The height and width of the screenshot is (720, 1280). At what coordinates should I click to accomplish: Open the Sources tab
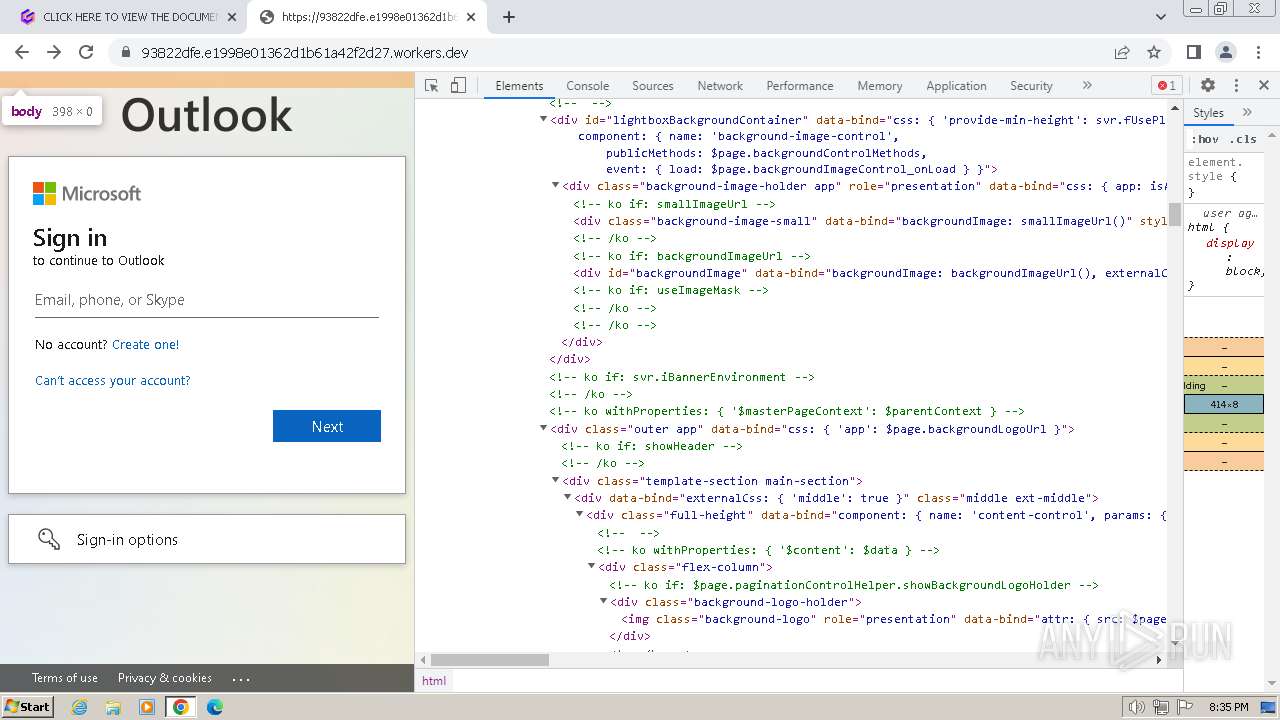[652, 86]
